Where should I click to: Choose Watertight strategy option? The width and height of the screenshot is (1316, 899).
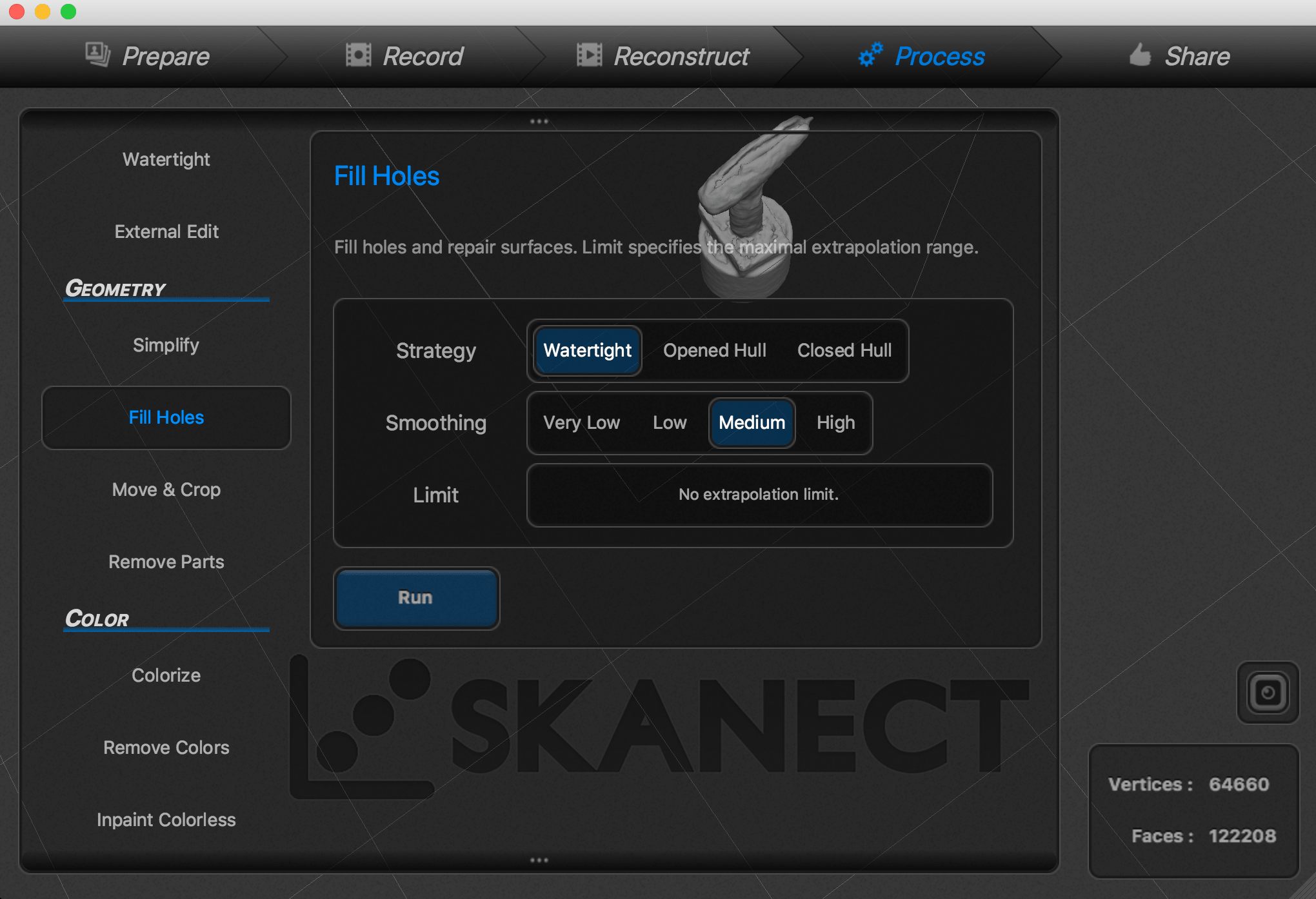588,350
